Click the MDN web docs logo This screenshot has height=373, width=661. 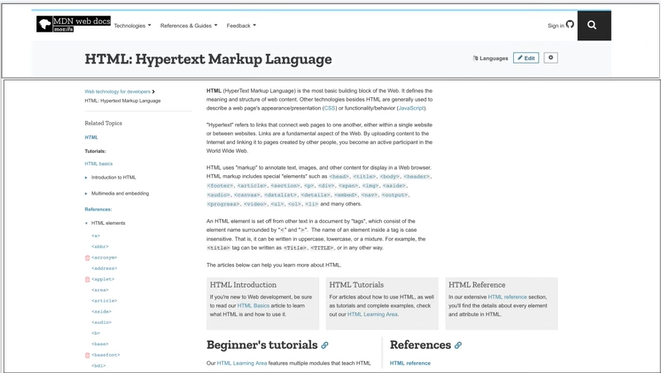(x=73, y=24)
